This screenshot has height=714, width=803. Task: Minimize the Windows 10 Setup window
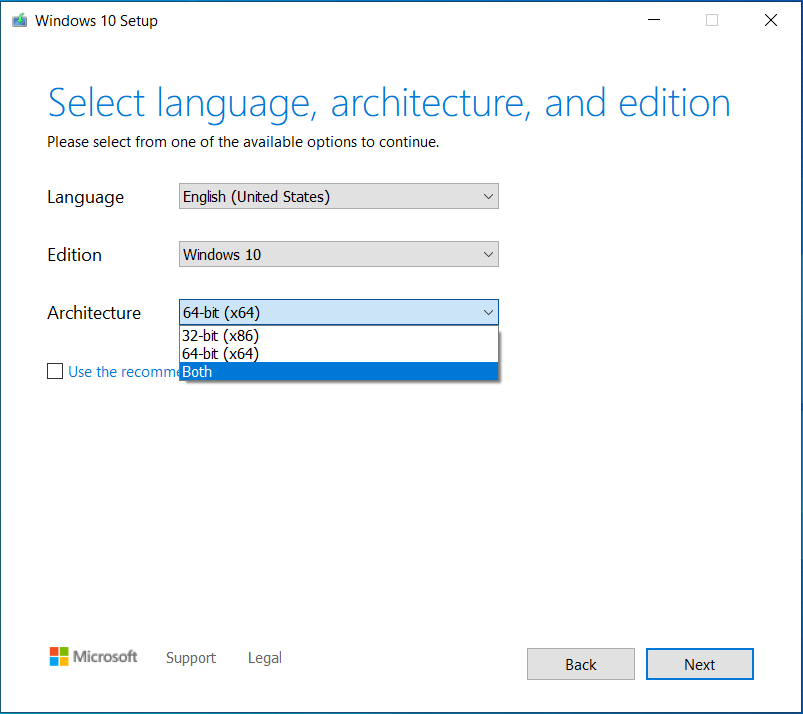click(654, 20)
